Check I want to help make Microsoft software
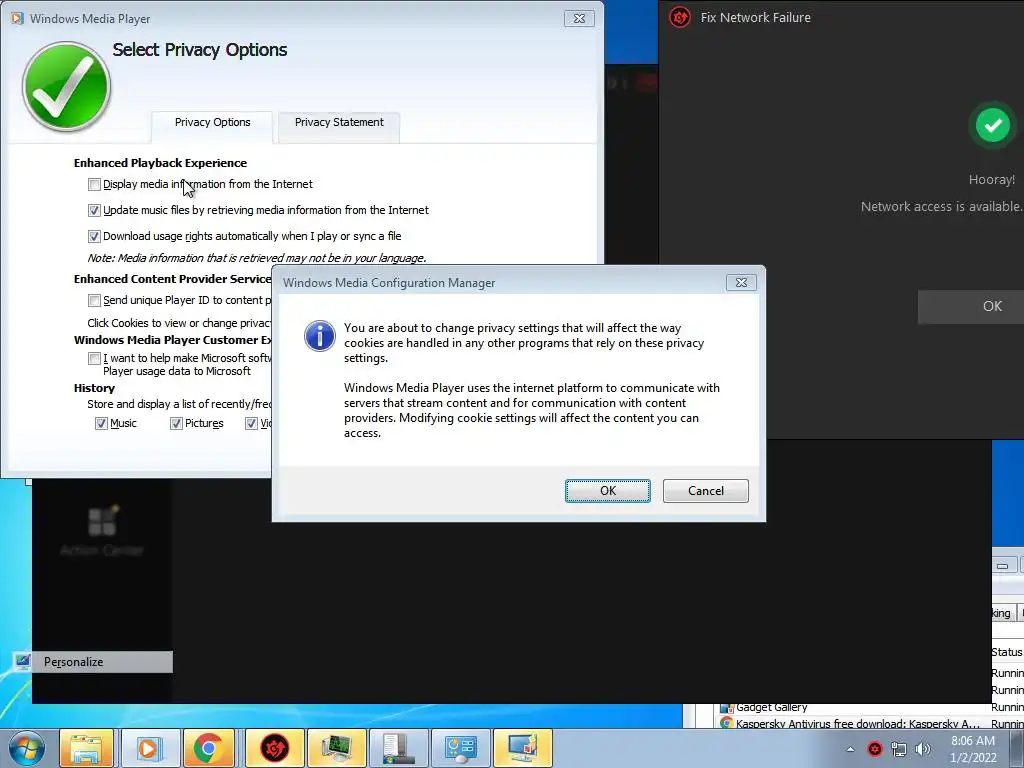 coord(94,359)
